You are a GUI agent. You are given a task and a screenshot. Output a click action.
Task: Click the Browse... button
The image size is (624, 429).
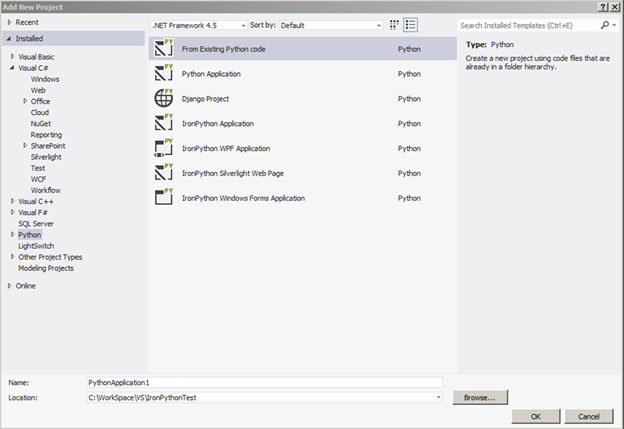480,397
